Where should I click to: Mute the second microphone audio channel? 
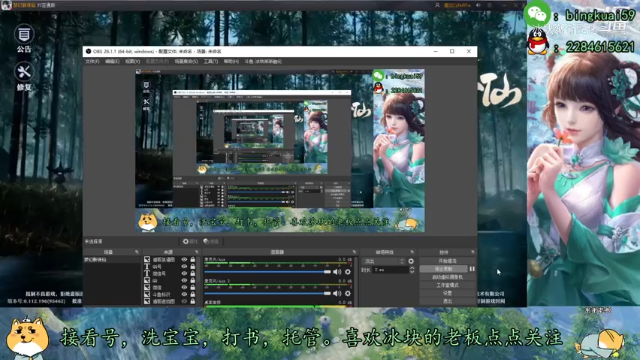[337, 293]
